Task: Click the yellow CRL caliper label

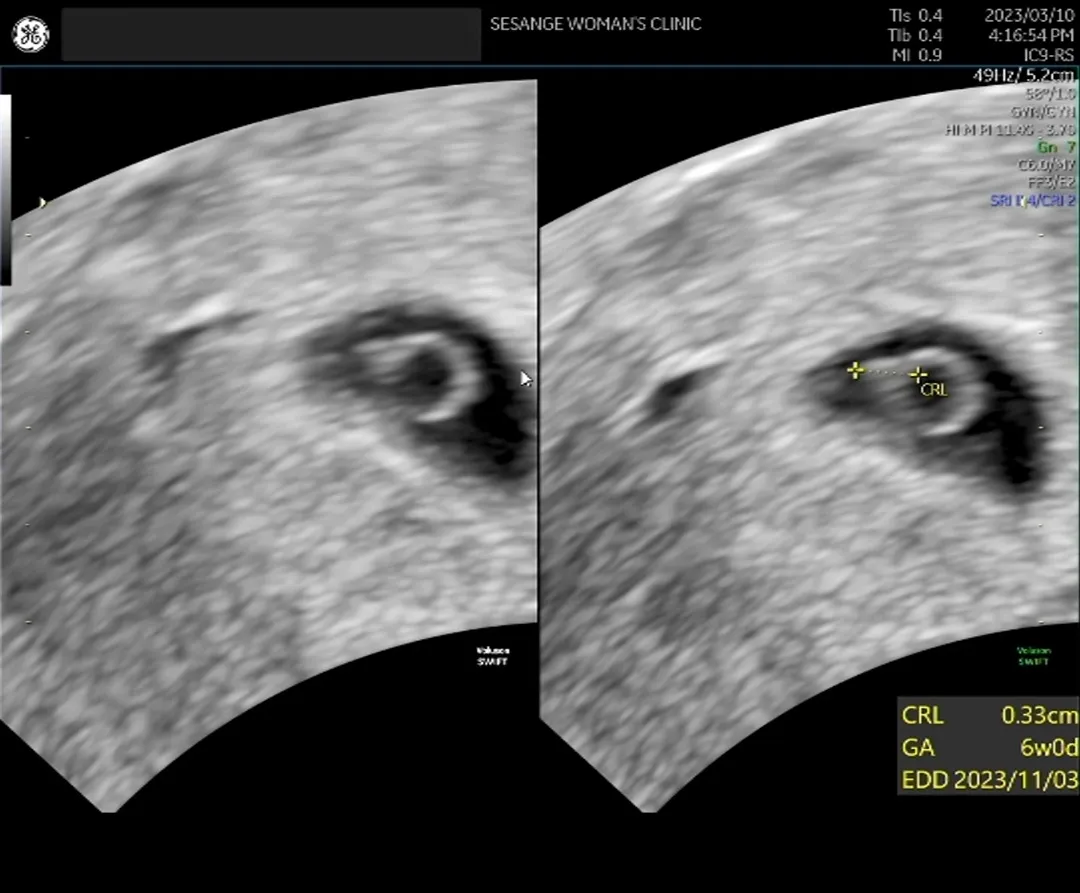Action: pyautogui.click(x=934, y=390)
